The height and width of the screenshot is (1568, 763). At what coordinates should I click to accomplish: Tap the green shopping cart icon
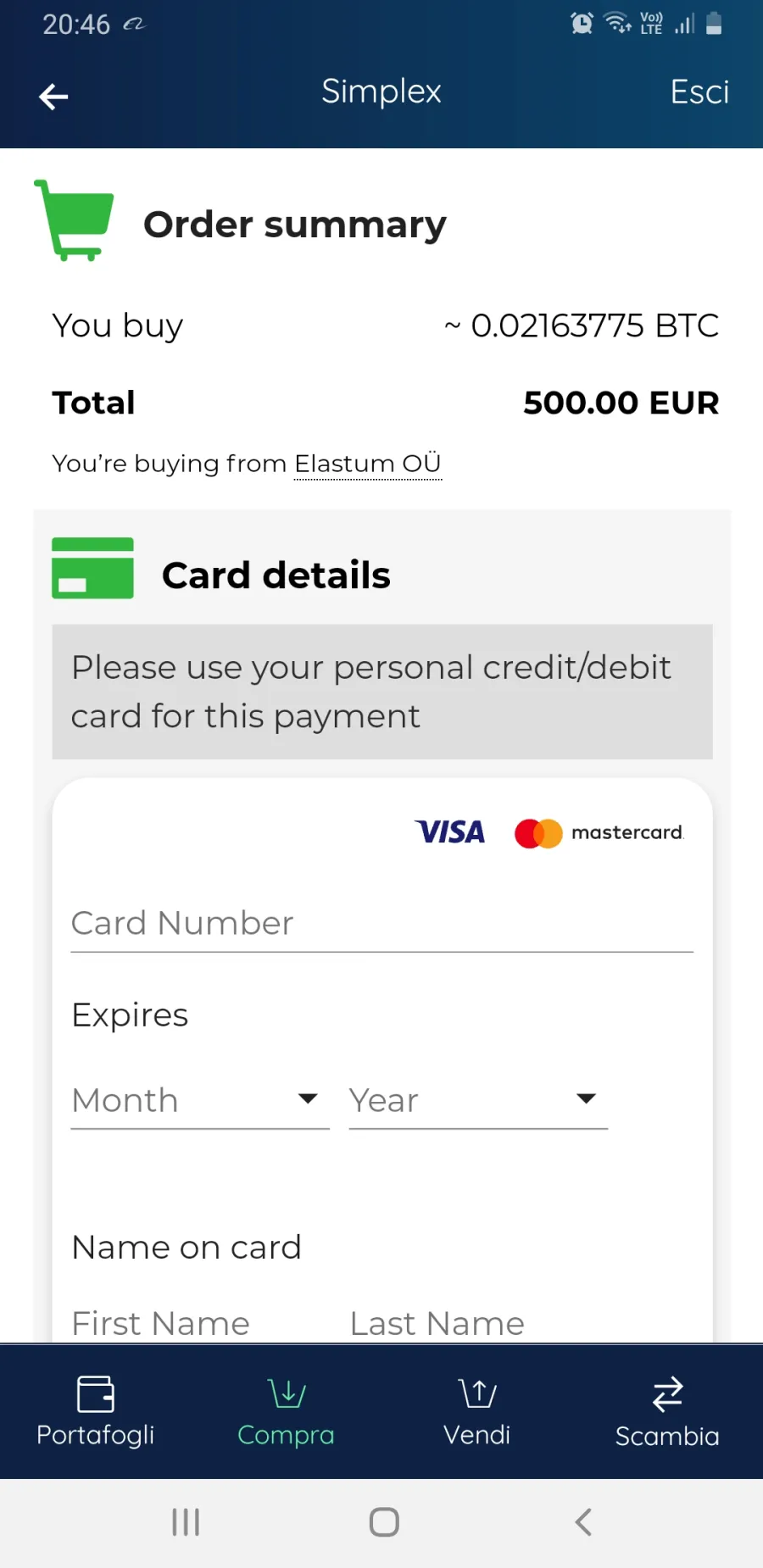pos(75,220)
